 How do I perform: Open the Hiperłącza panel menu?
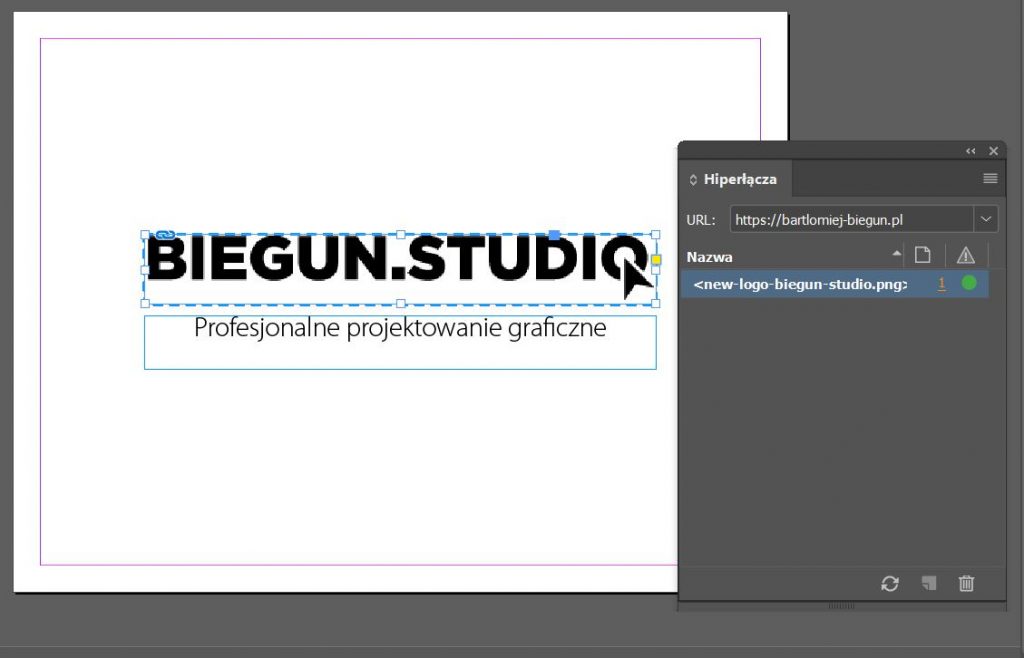(990, 178)
